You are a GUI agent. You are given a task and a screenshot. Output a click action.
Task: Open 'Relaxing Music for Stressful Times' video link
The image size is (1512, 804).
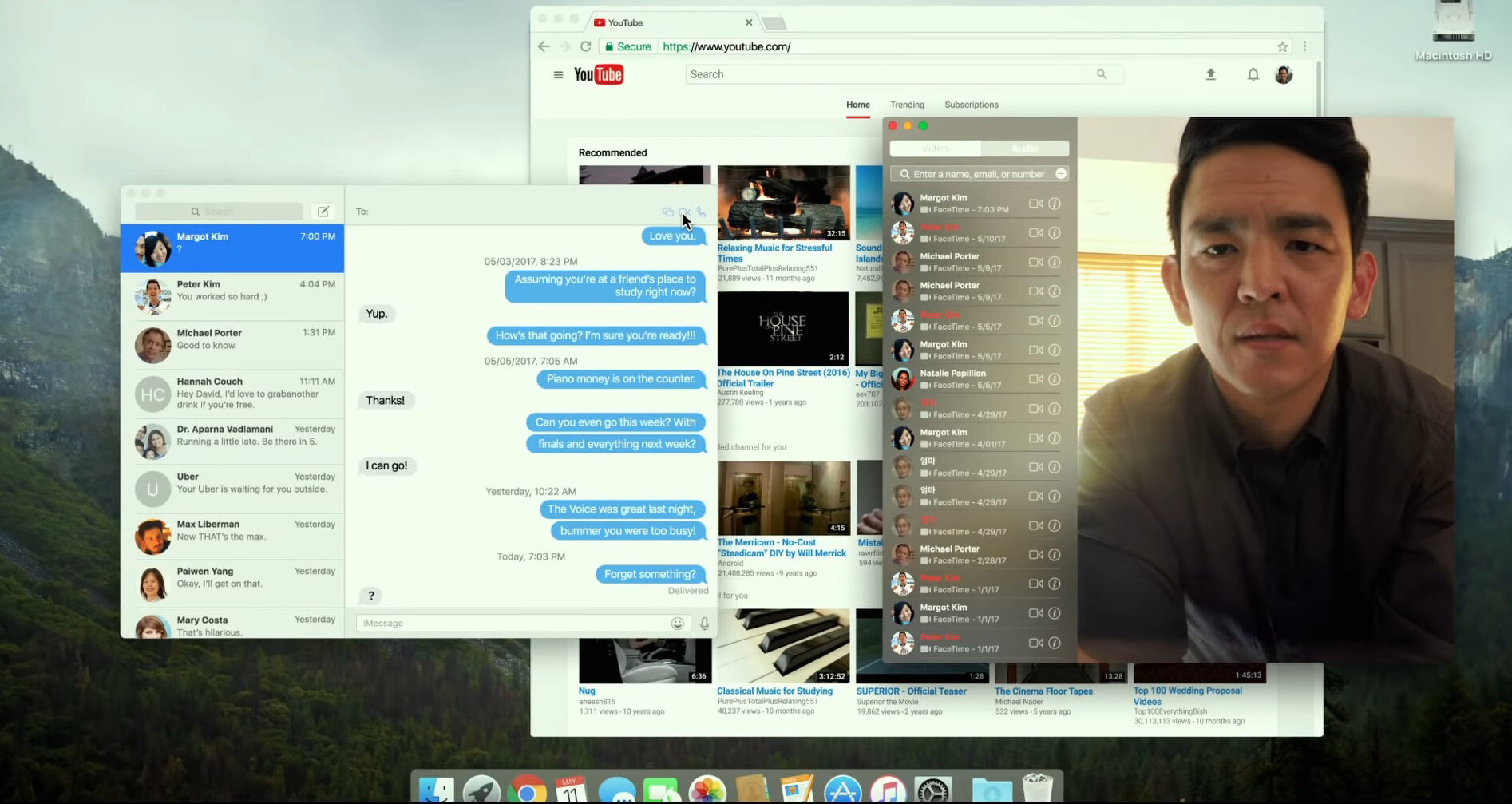coord(774,253)
